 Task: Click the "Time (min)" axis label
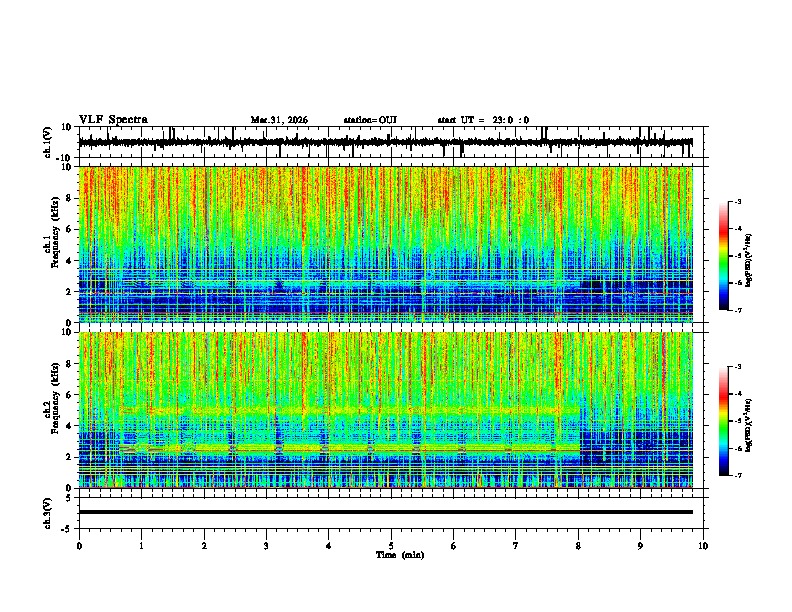(x=400, y=555)
